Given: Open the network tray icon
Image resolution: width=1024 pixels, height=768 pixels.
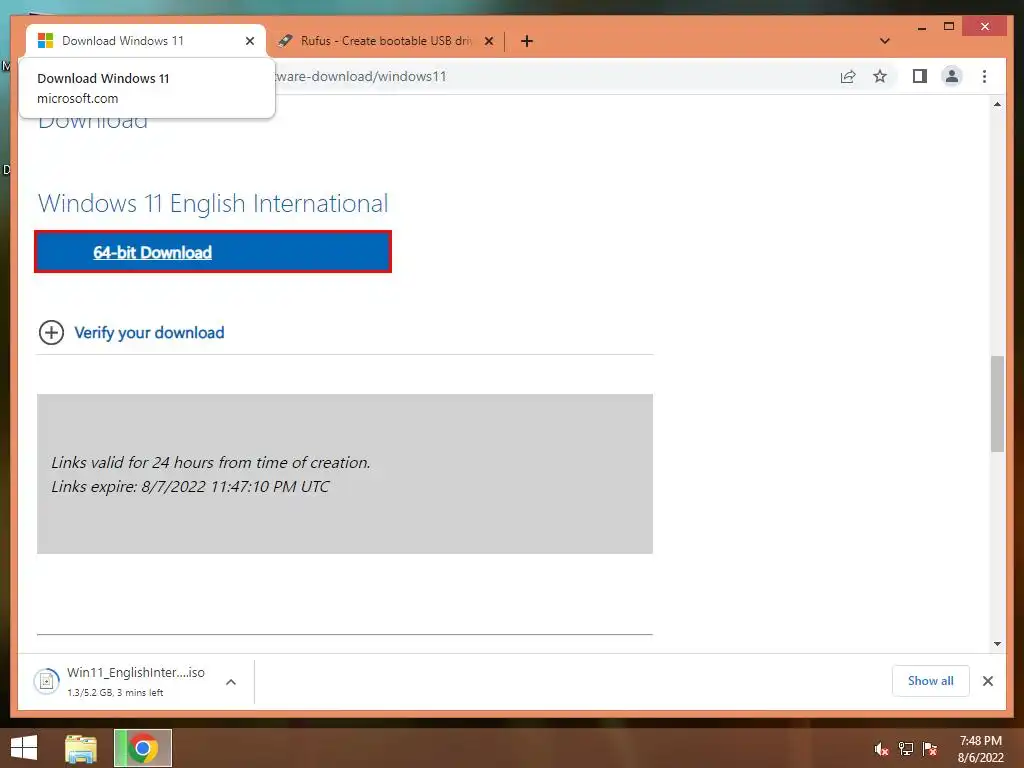Looking at the screenshot, I should click(x=905, y=749).
